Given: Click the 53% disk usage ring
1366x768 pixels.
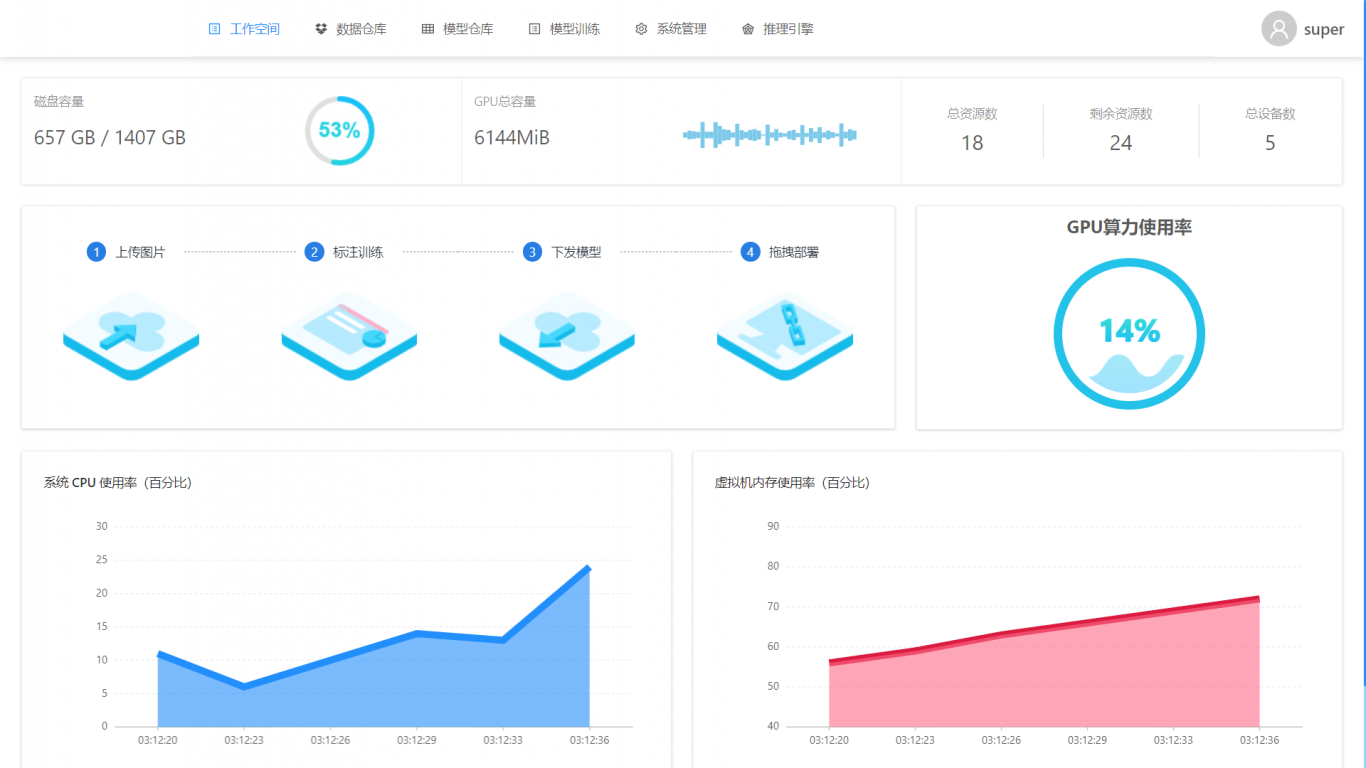Looking at the screenshot, I should [x=340, y=131].
